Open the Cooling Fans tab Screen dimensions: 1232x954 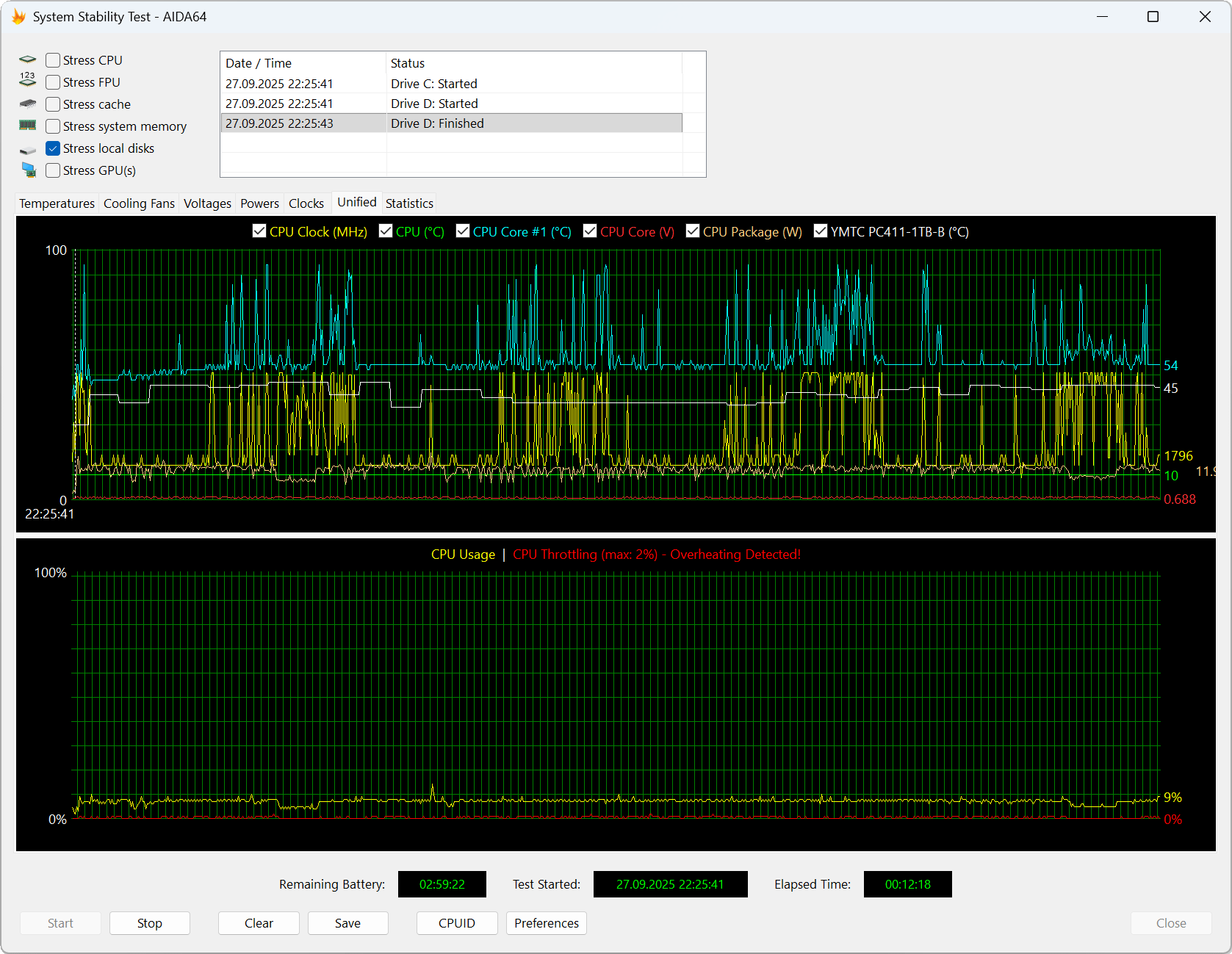[139, 203]
